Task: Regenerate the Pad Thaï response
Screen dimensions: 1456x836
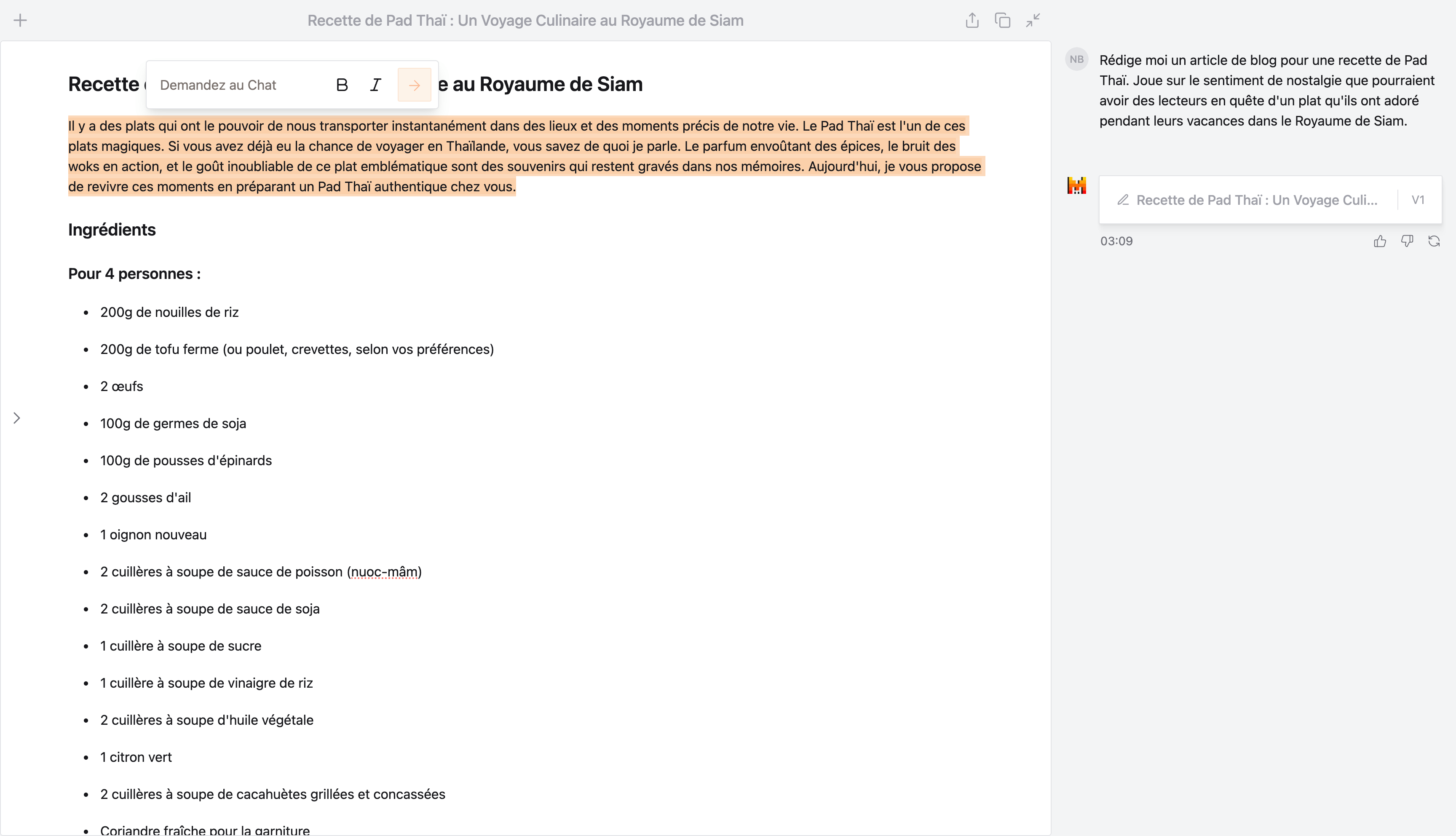Action: 1434,241
